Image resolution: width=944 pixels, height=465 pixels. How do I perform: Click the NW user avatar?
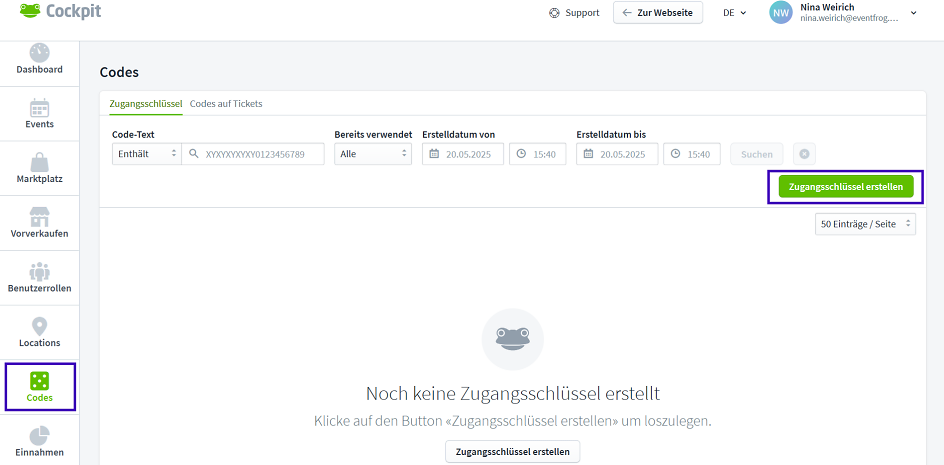pyautogui.click(x=780, y=13)
